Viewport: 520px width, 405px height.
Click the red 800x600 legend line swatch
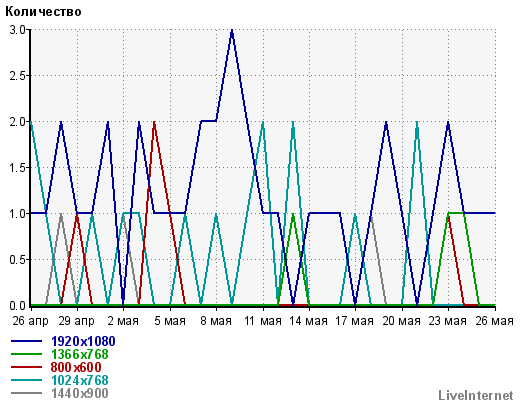[27, 367]
